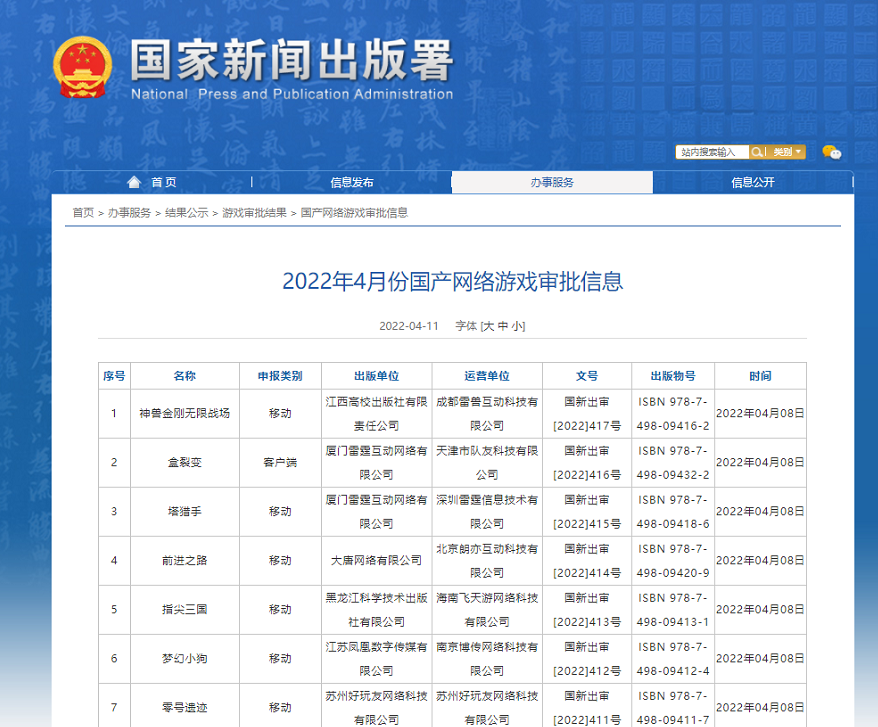Click 办事服务 in the breadcrumb trail
The width and height of the screenshot is (878, 727).
[130, 213]
